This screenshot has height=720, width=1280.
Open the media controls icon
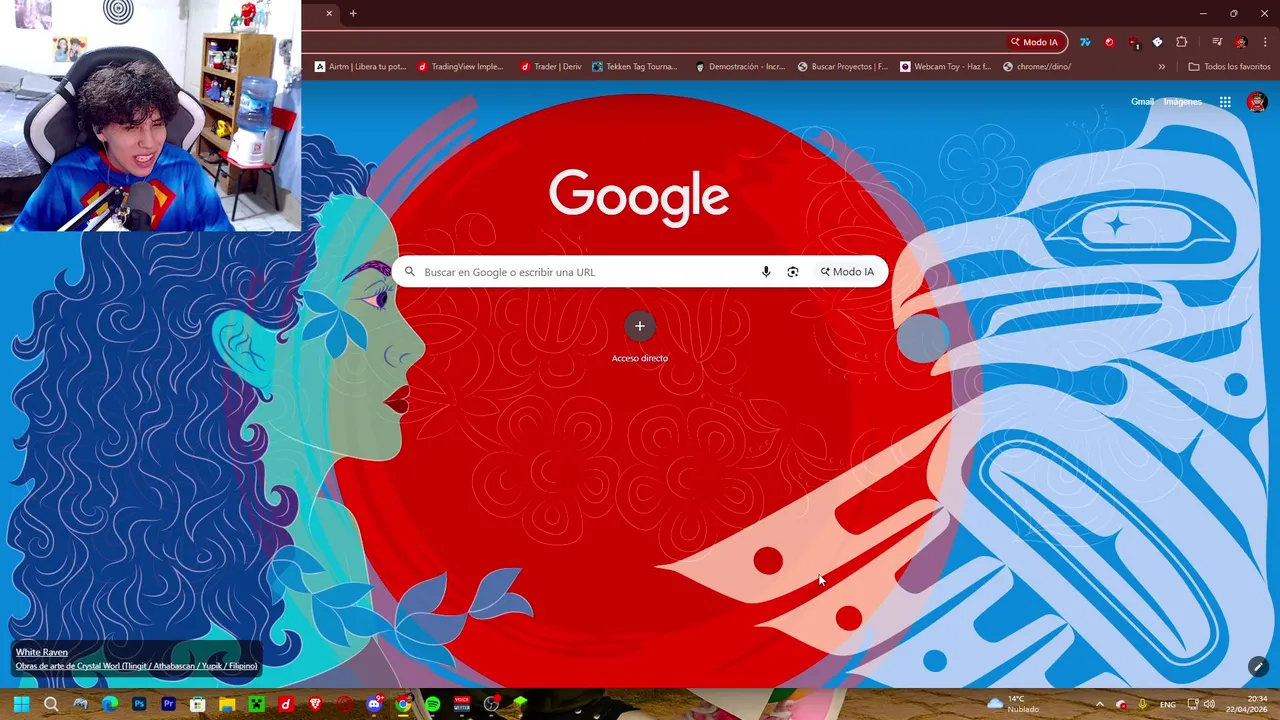1217,42
